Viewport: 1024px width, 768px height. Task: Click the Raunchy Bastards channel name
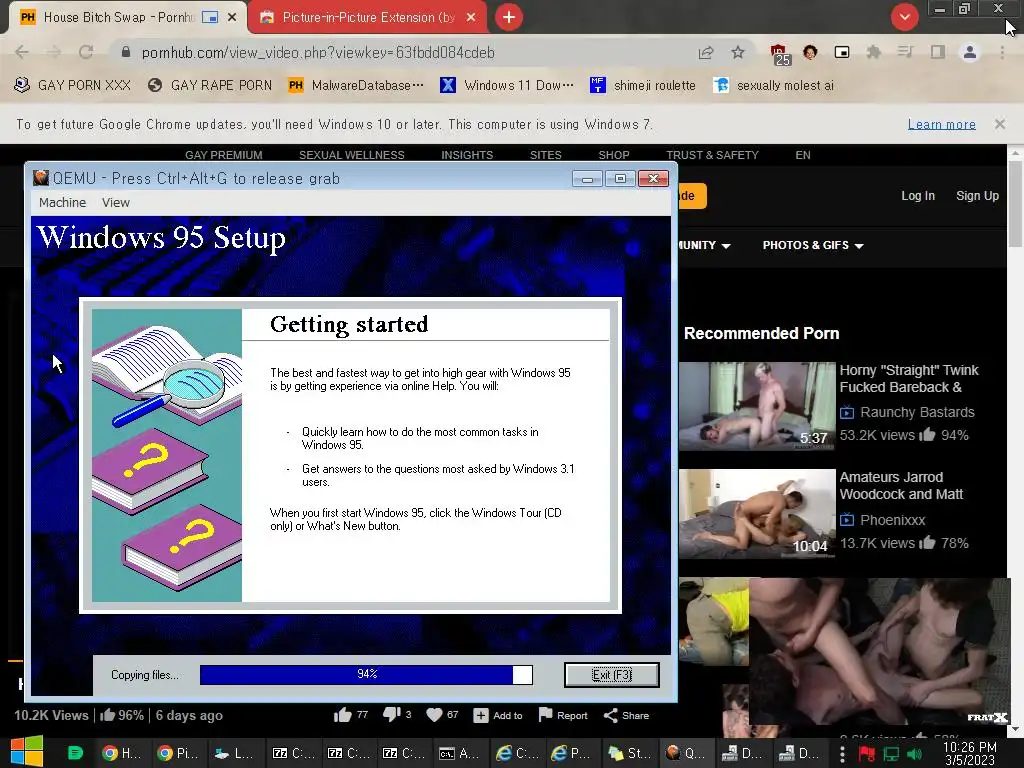tap(917, 412)
